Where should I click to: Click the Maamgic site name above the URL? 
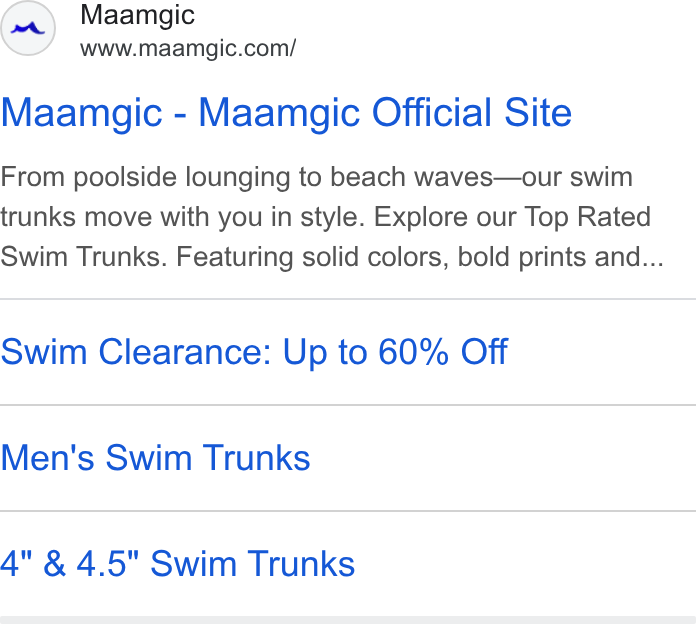137,16
